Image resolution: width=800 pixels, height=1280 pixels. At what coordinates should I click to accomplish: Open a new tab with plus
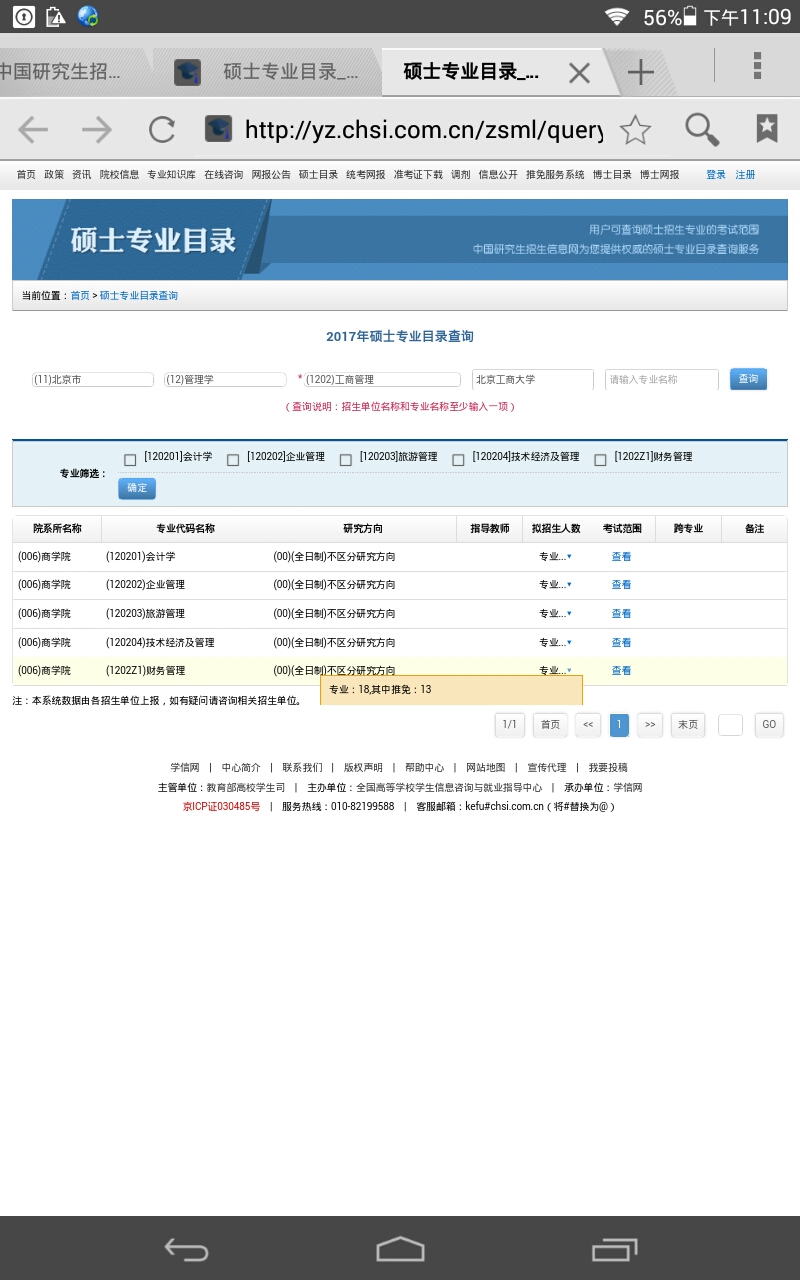(x=640, y=72)
